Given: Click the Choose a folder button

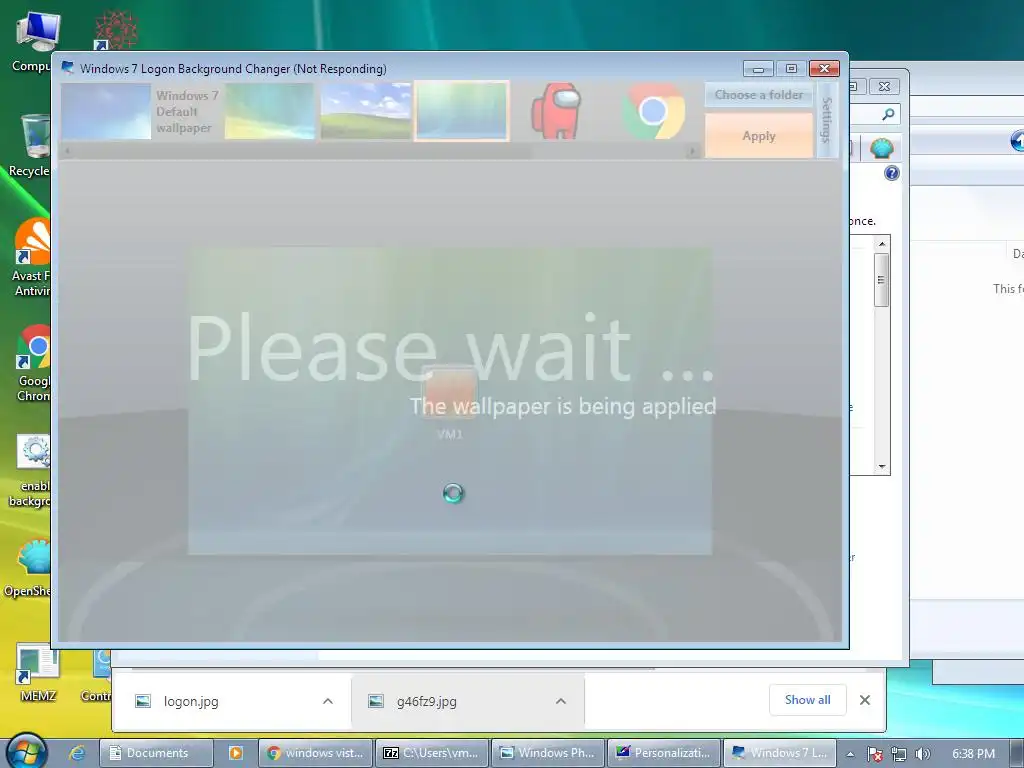Looking at the screenshot, I should tap(759, 95).
